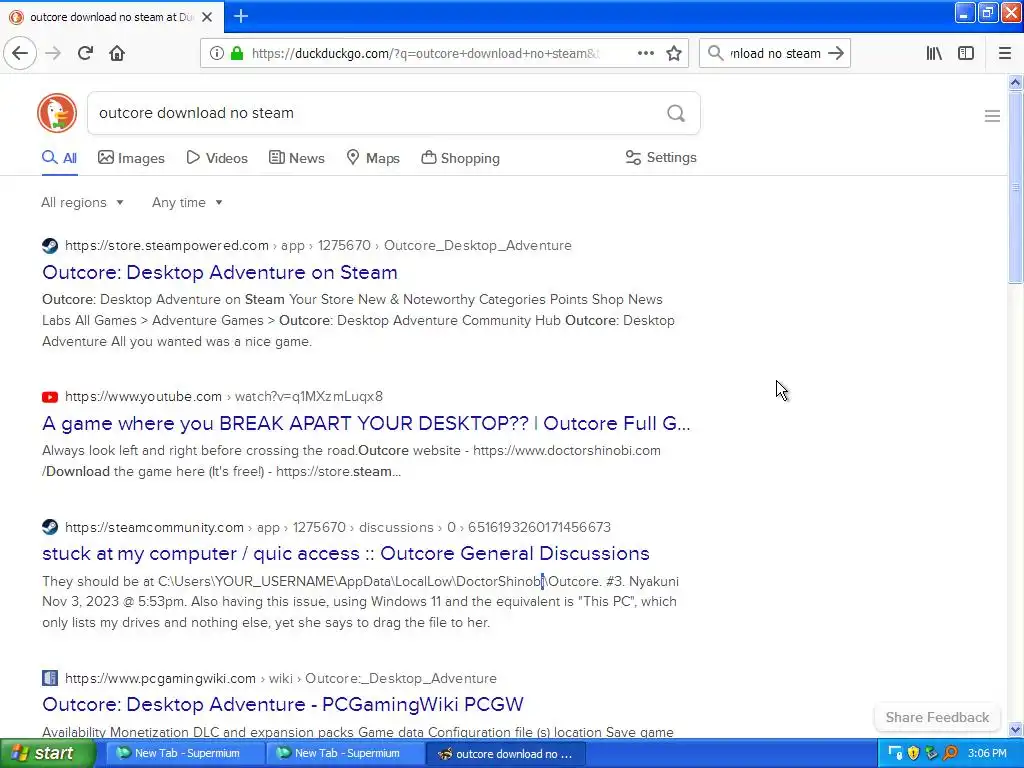Image resolution: width=1024 pixels, height=768 pixels.
Task: Expand the All regions filter
Action: pos(82,202)
